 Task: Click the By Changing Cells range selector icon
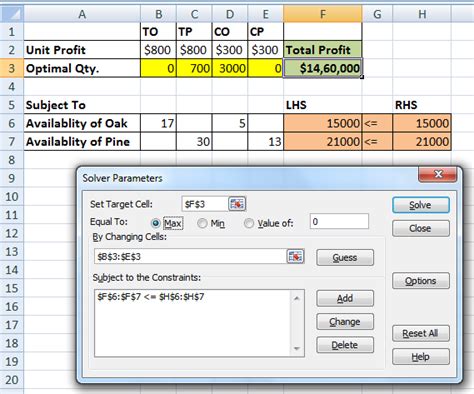coord(295,256)
